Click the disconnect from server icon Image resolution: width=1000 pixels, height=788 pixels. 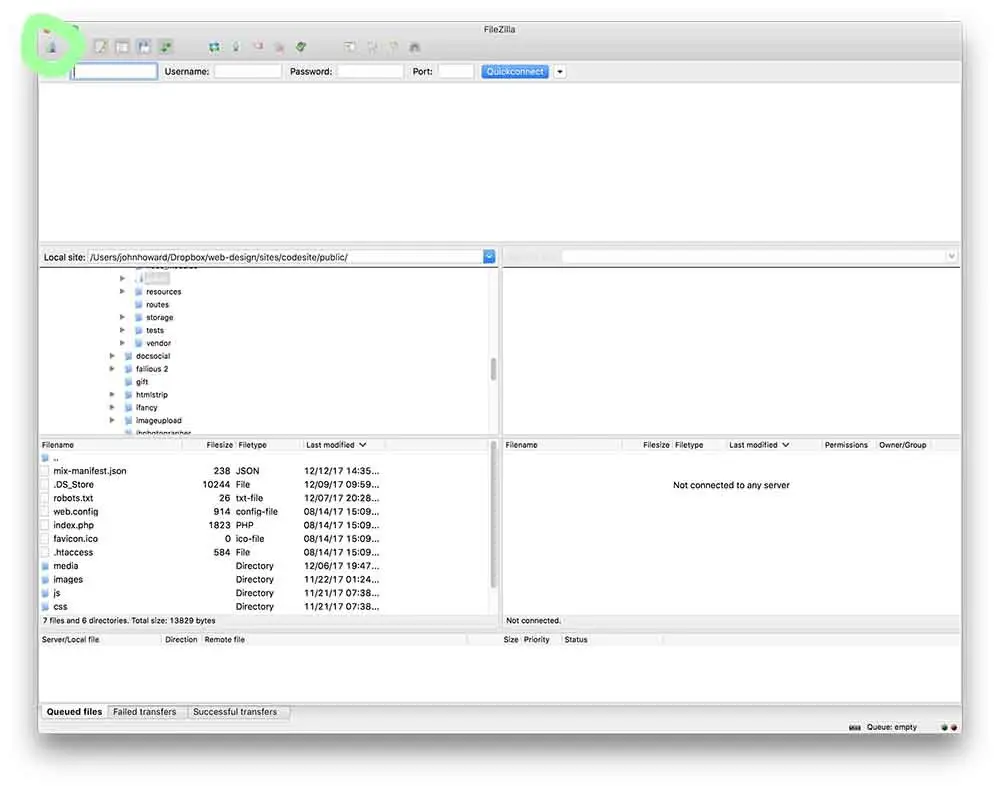pyautogui.click(x=279, y=47)
